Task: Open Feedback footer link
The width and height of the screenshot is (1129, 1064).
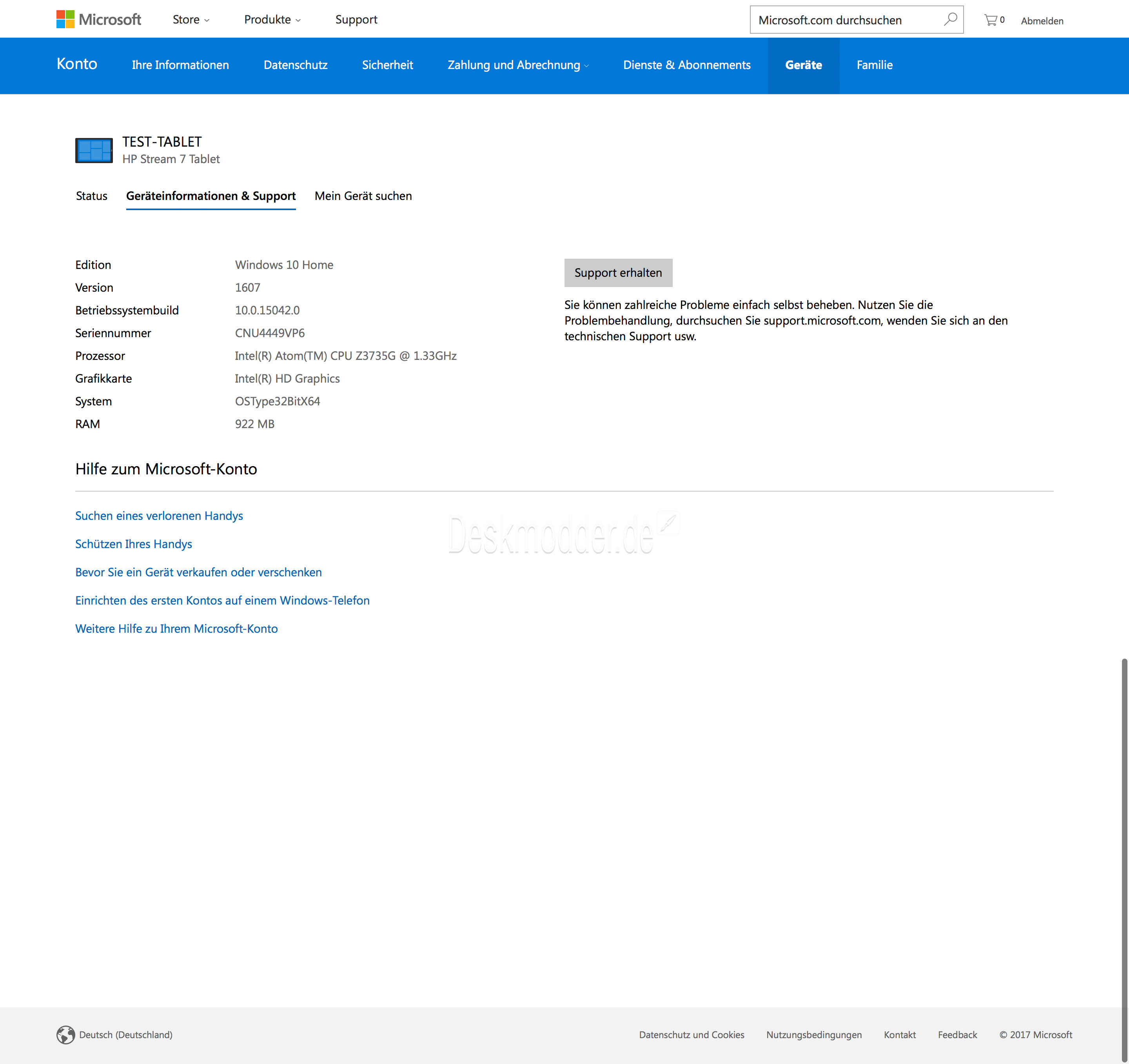Action: 957,1035
